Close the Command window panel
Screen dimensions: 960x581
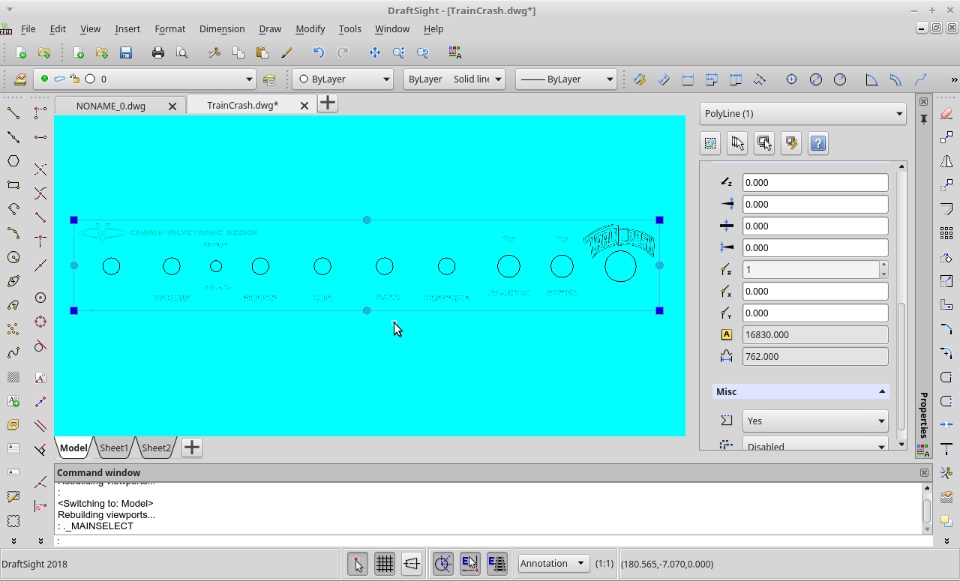[924, 473]
